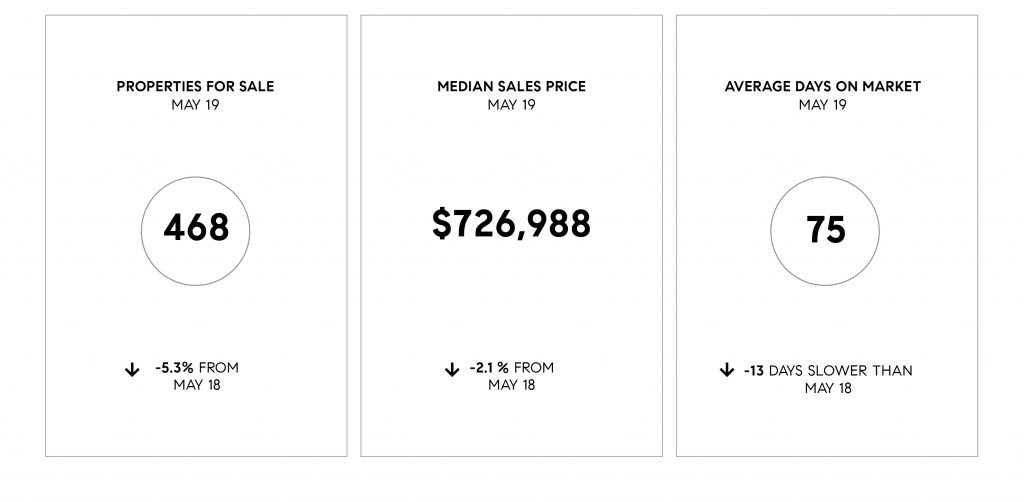Image resolution: width=1024 pixels, height=502 pixels.
Task: Select the circle showing 75 days
Action: click(x=825, y=231)
